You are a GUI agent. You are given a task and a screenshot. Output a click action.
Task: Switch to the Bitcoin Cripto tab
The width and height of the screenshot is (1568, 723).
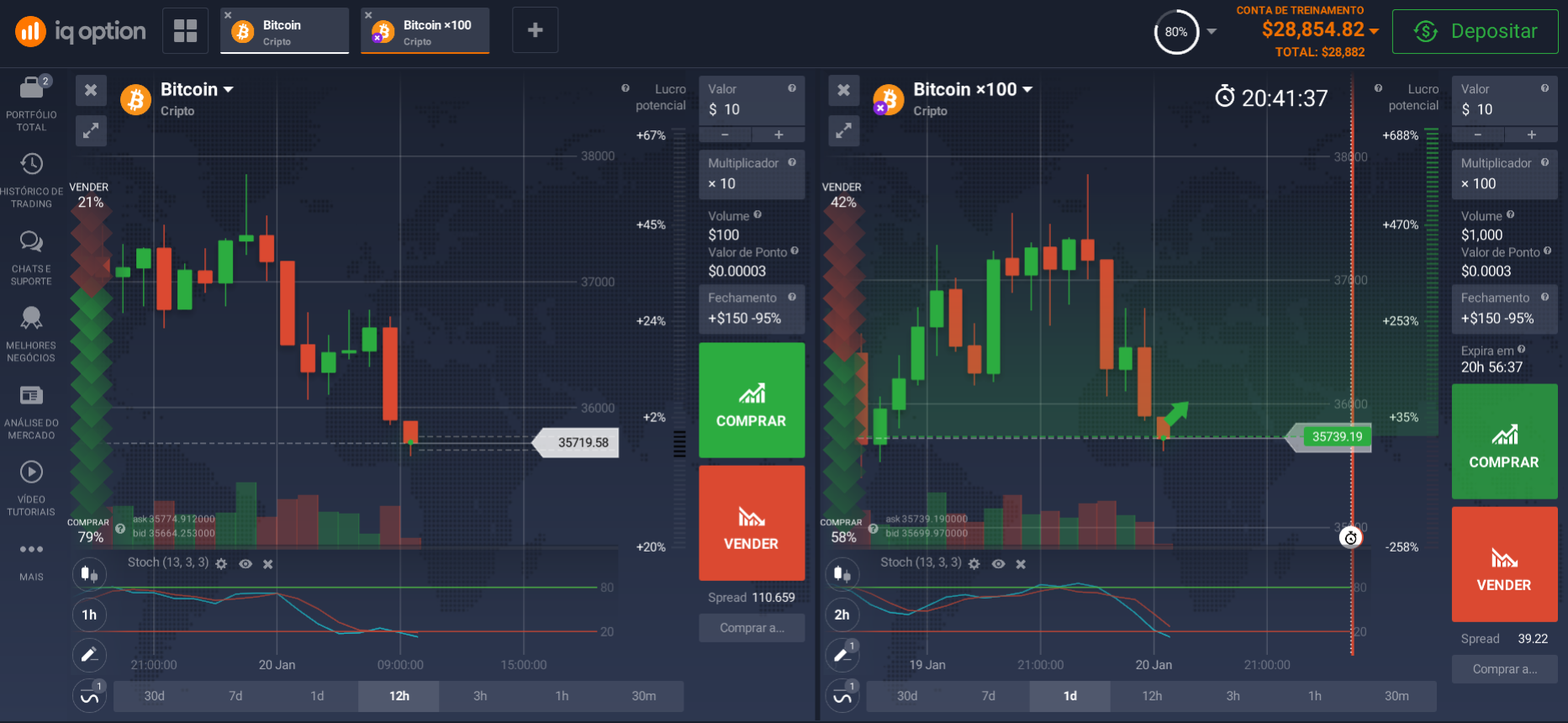coord(284,32)
